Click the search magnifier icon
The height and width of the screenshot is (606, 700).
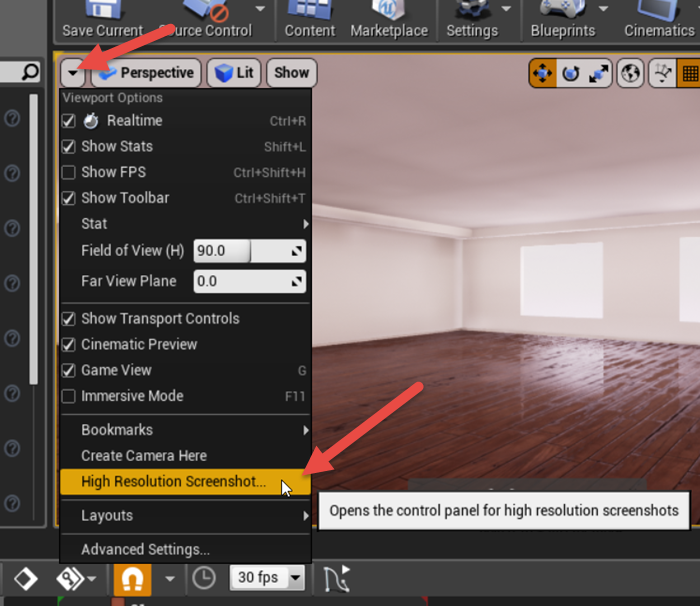click(x=30, y=72)
